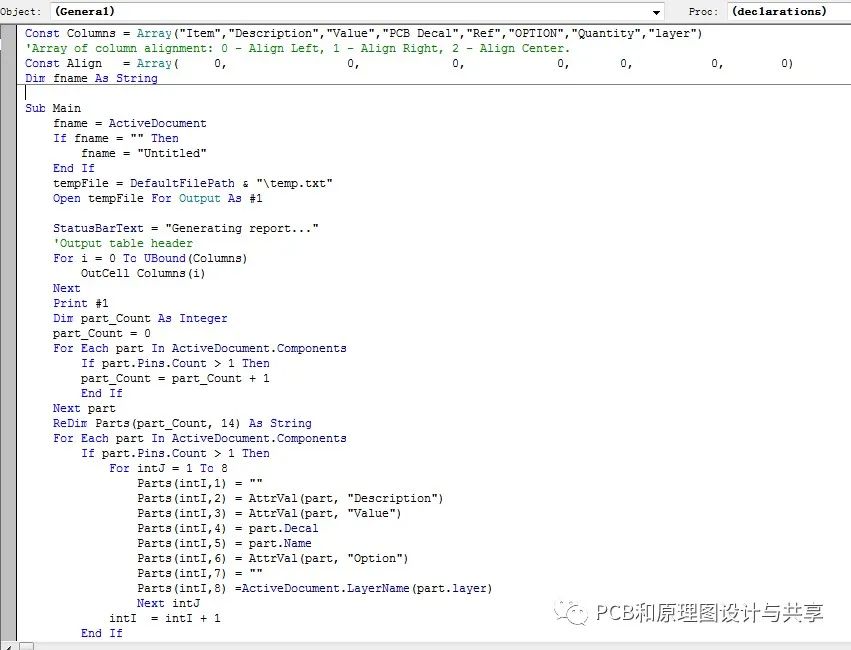Click the line "Next part"
The image size is (851, 650).
tap(84, 409)
